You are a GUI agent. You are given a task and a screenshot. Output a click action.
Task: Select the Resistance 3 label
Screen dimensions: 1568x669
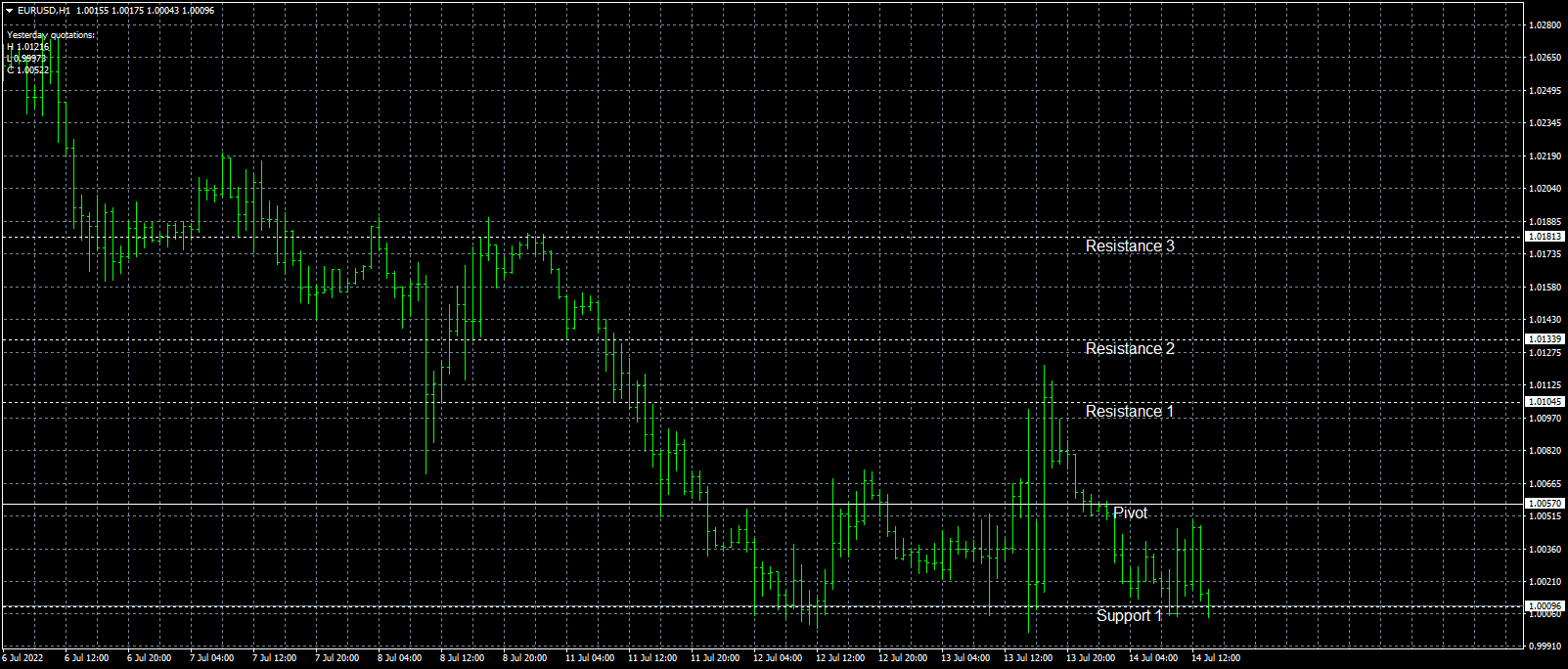1130,246
